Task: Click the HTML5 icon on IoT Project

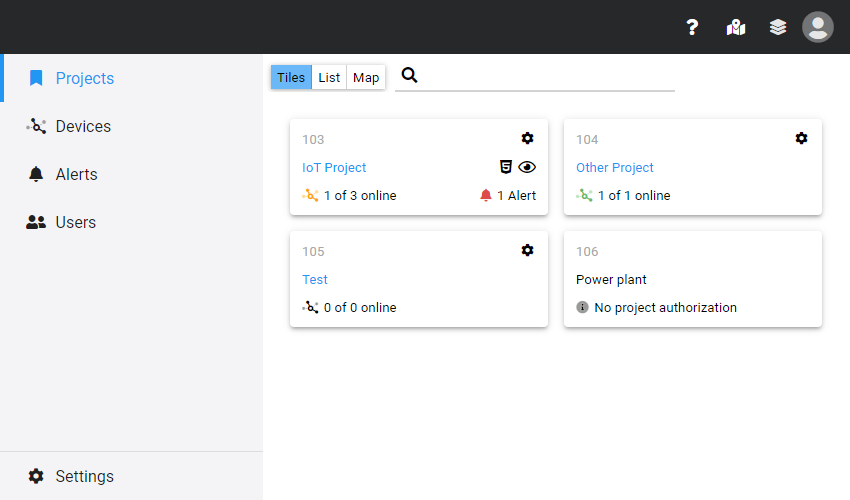Action: click(x=506, y=167)
